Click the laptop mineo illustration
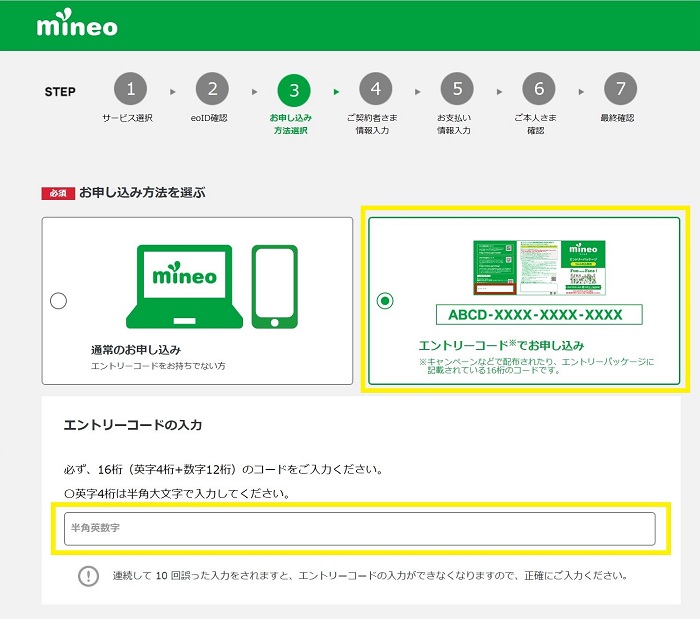 [184, 287]
